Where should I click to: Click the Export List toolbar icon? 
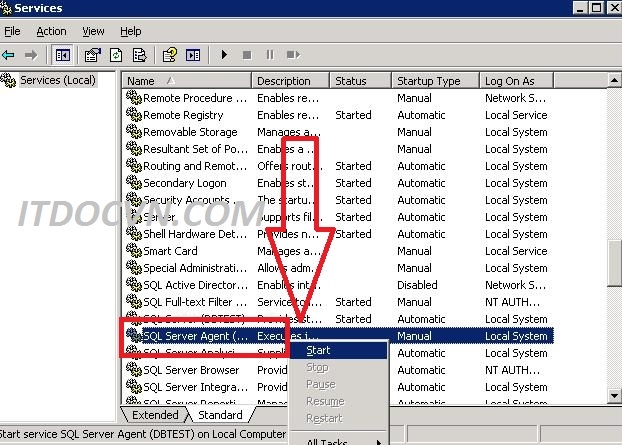pos(139,55)
